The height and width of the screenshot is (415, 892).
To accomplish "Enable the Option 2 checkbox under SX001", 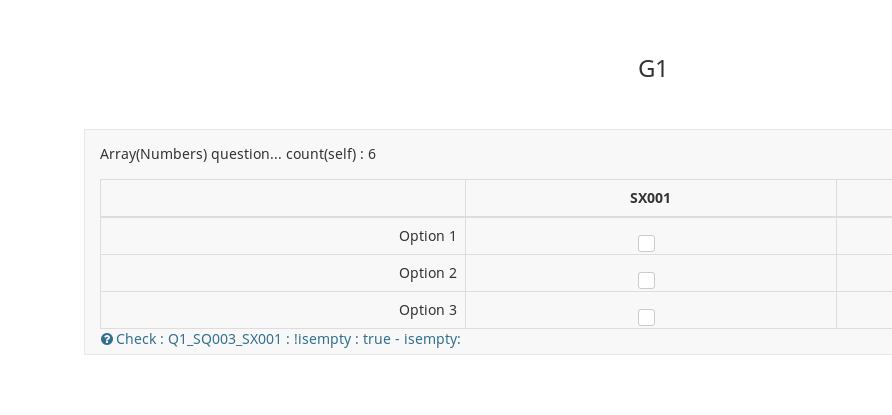I will [646, 280].
